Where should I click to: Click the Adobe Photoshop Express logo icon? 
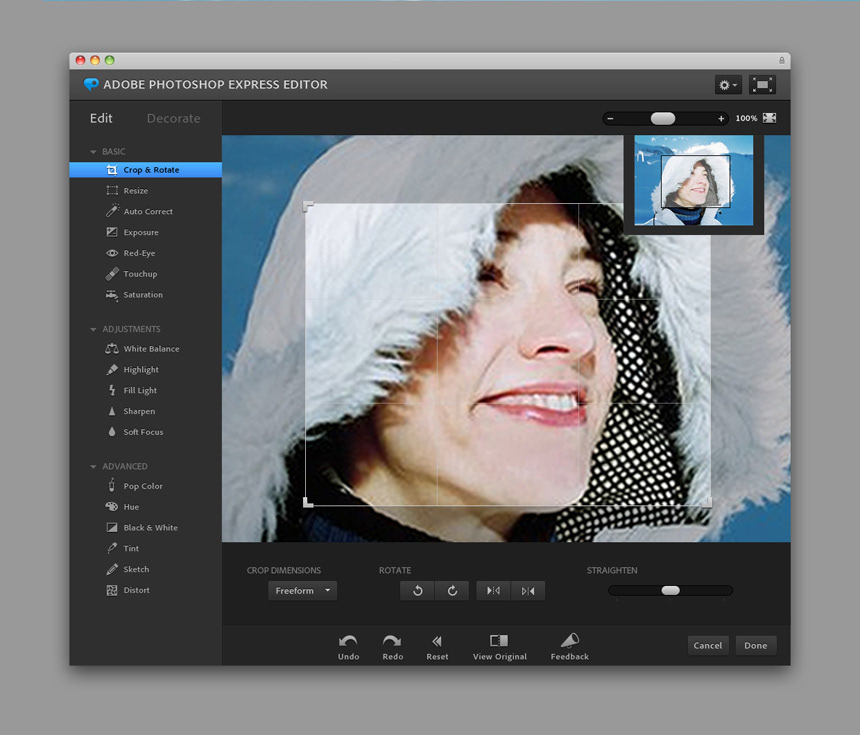(x=90, y=84)
